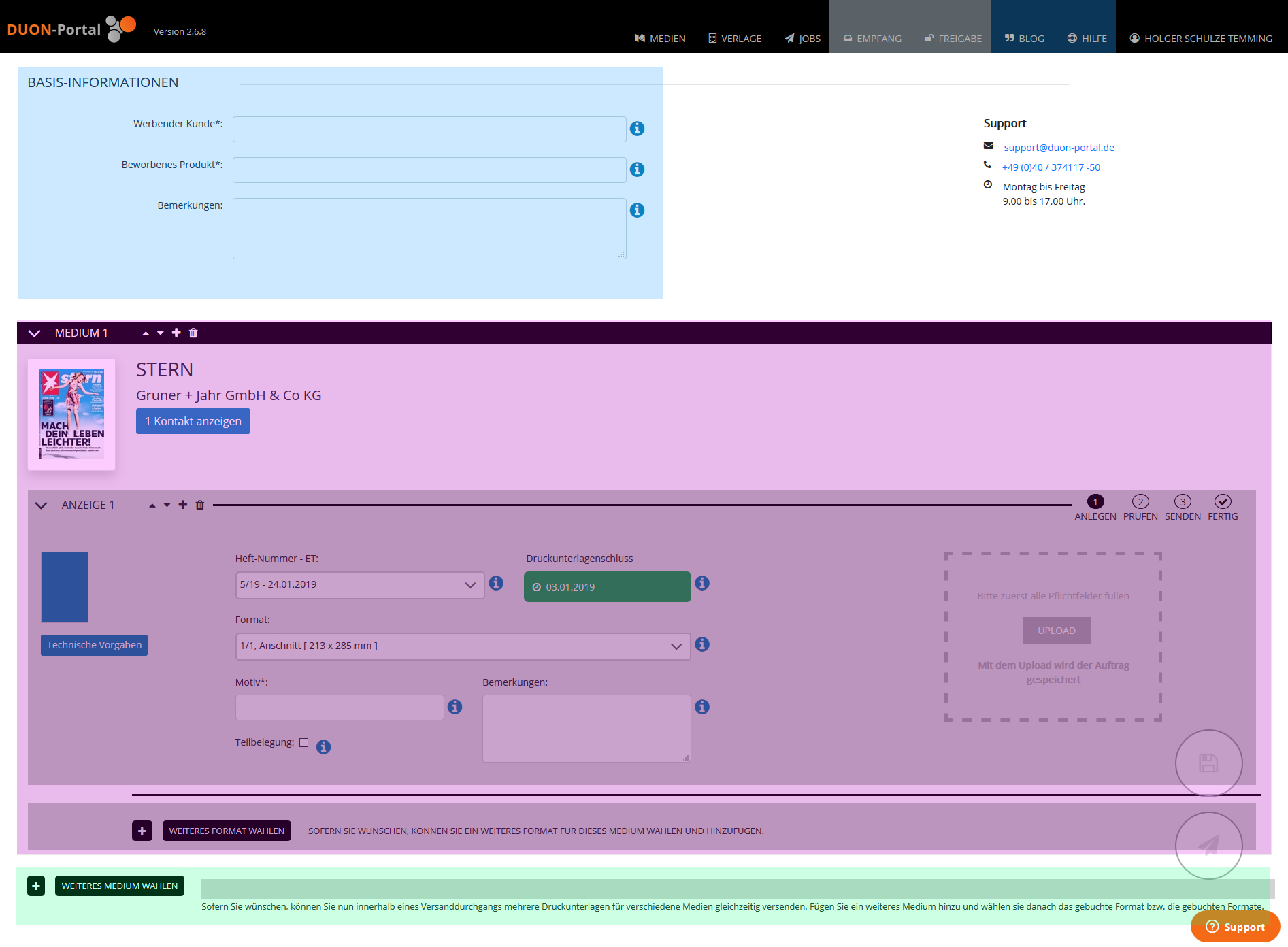Open the Format dropdown
This screenshot has height=947, width=1288.
click(x=463, y=646)
